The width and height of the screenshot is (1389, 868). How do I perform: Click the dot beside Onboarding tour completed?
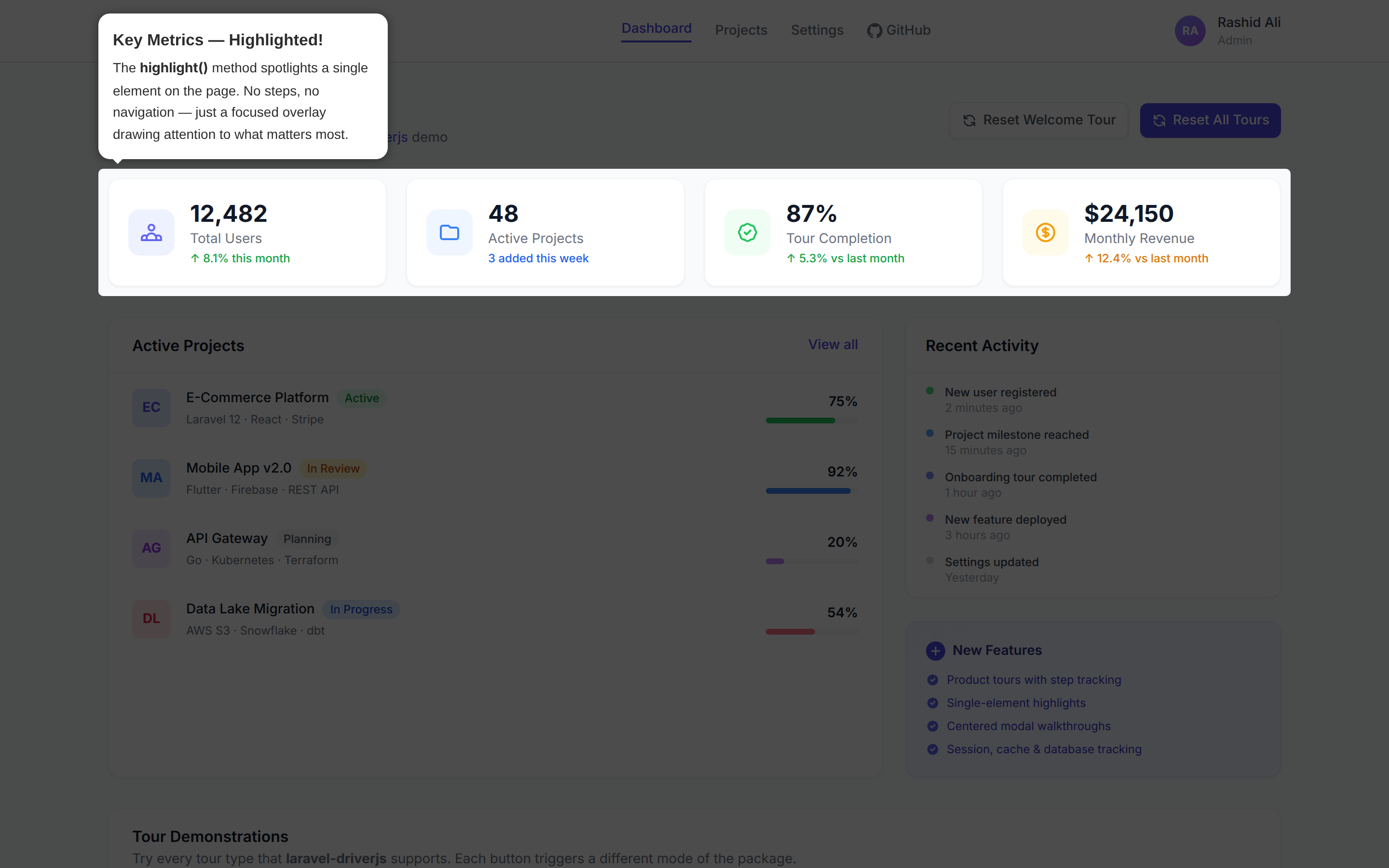coord(930,476)
